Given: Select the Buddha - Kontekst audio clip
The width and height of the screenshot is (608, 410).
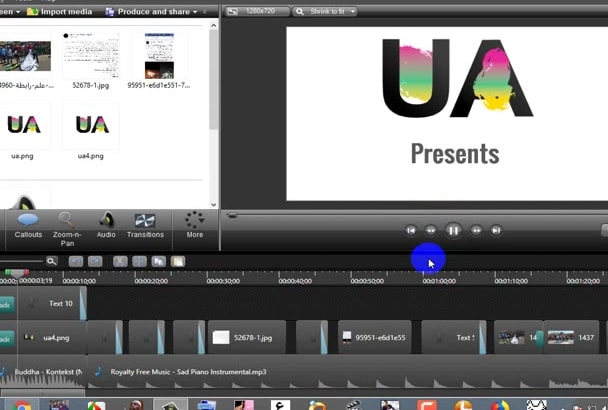Looking at the screenshot, I should pos(43,372).
